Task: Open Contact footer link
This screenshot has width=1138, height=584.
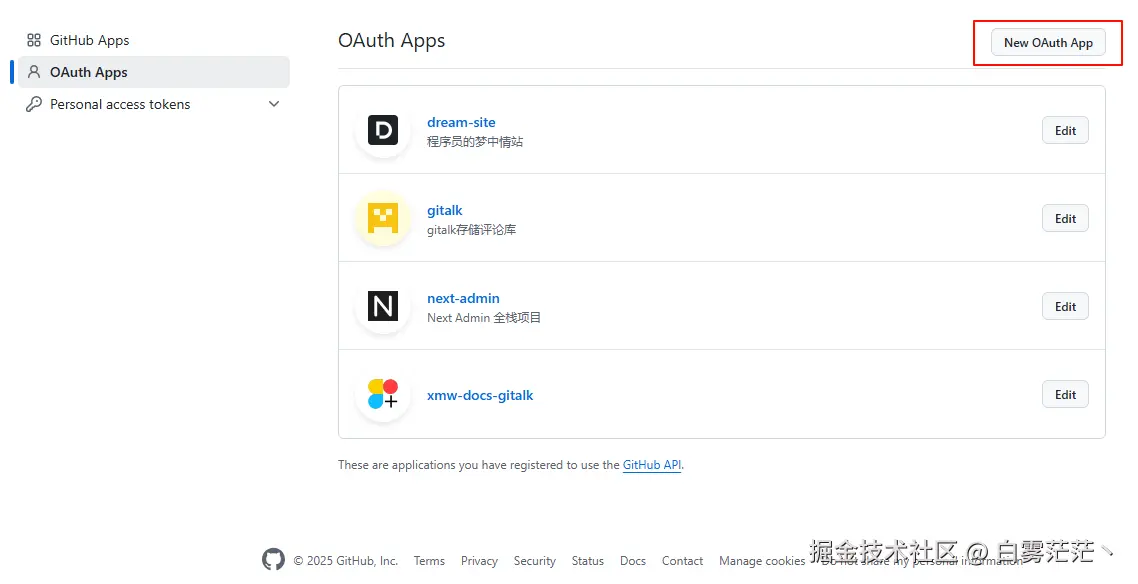Action: pyautogui.click(x=682, y=561)
